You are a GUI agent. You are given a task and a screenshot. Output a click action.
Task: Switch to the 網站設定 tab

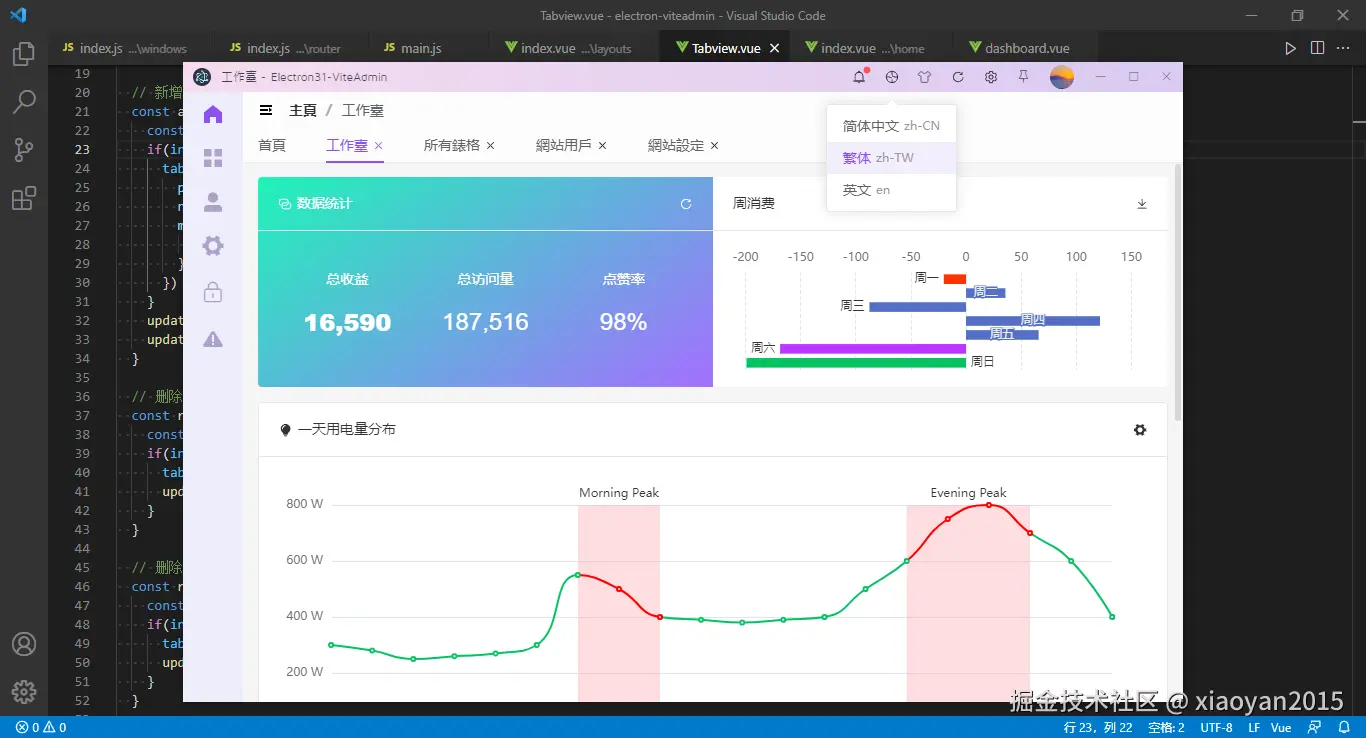click(x=676, y=145)
